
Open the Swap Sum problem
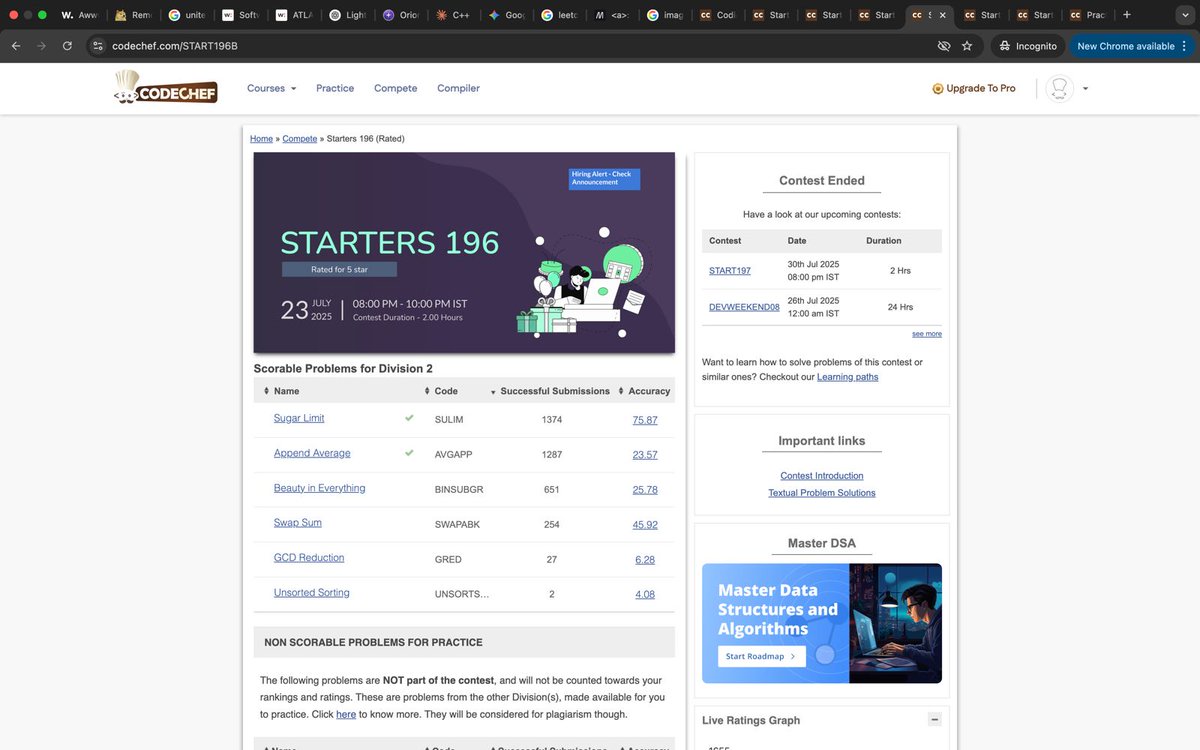298,523
